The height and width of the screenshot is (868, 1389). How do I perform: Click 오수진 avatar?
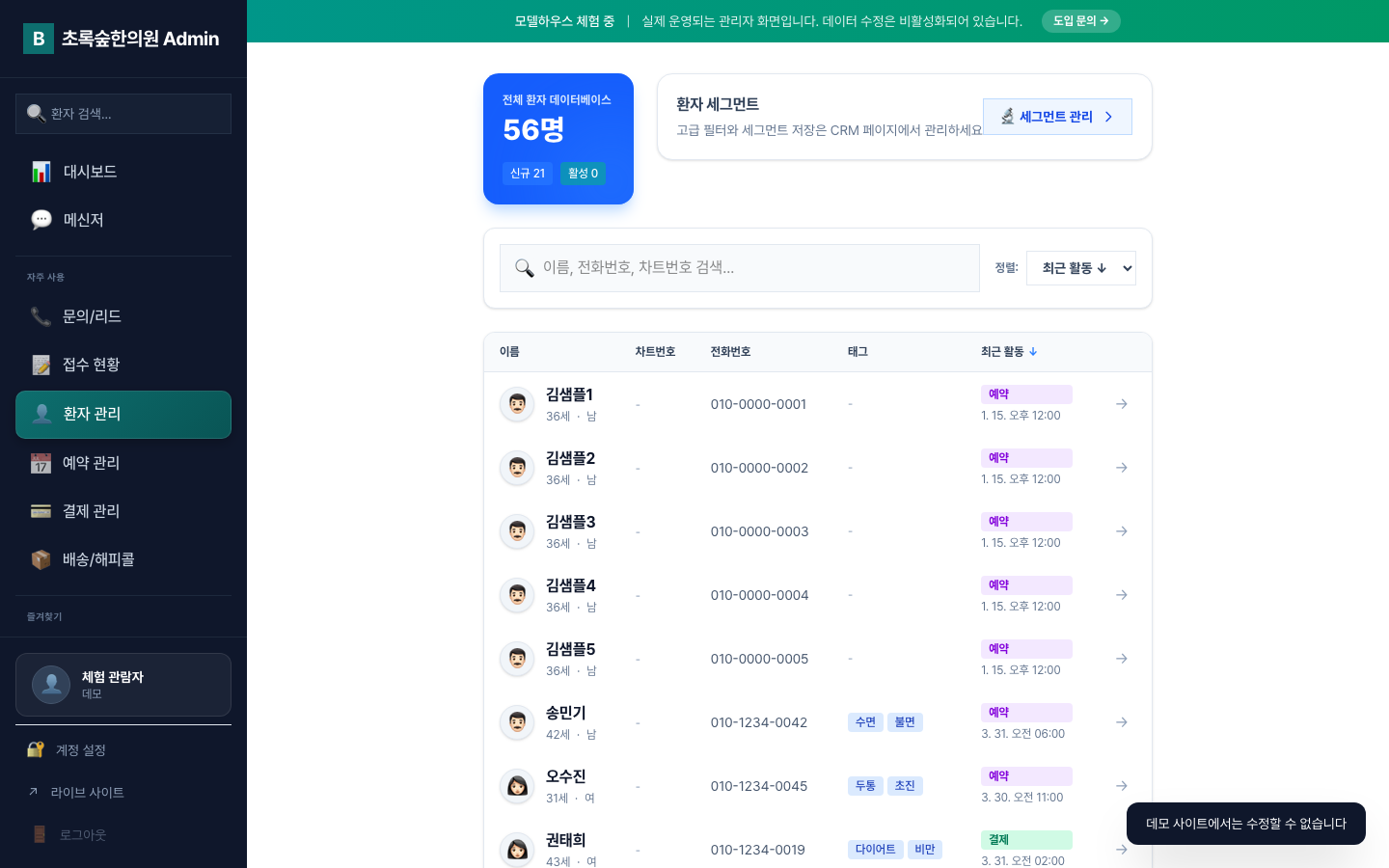[x=517, y=786]
